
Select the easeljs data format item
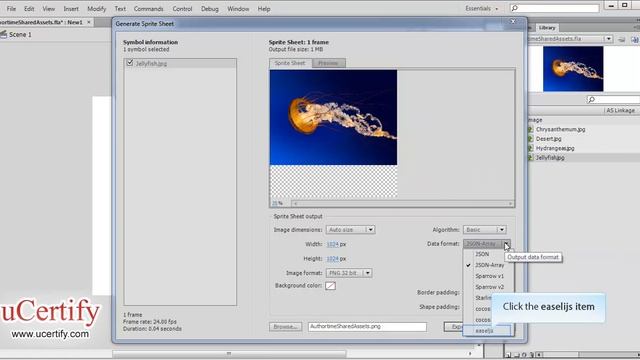[487, 331]
